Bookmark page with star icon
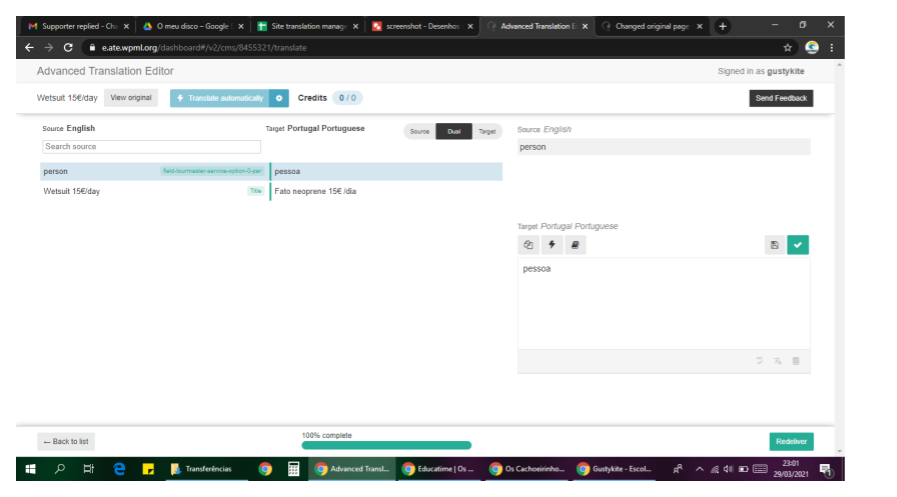Viewport: 897px width, 497px height. (x=788, y=47)
